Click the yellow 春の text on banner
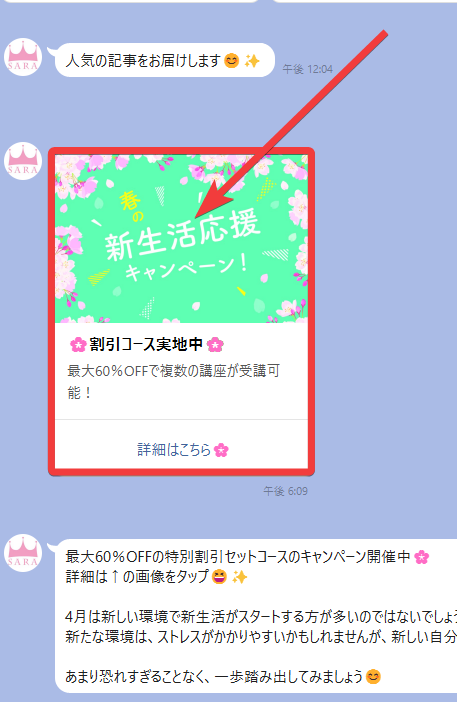This screenshot has height=702, width=457. [x=132, y=205]
